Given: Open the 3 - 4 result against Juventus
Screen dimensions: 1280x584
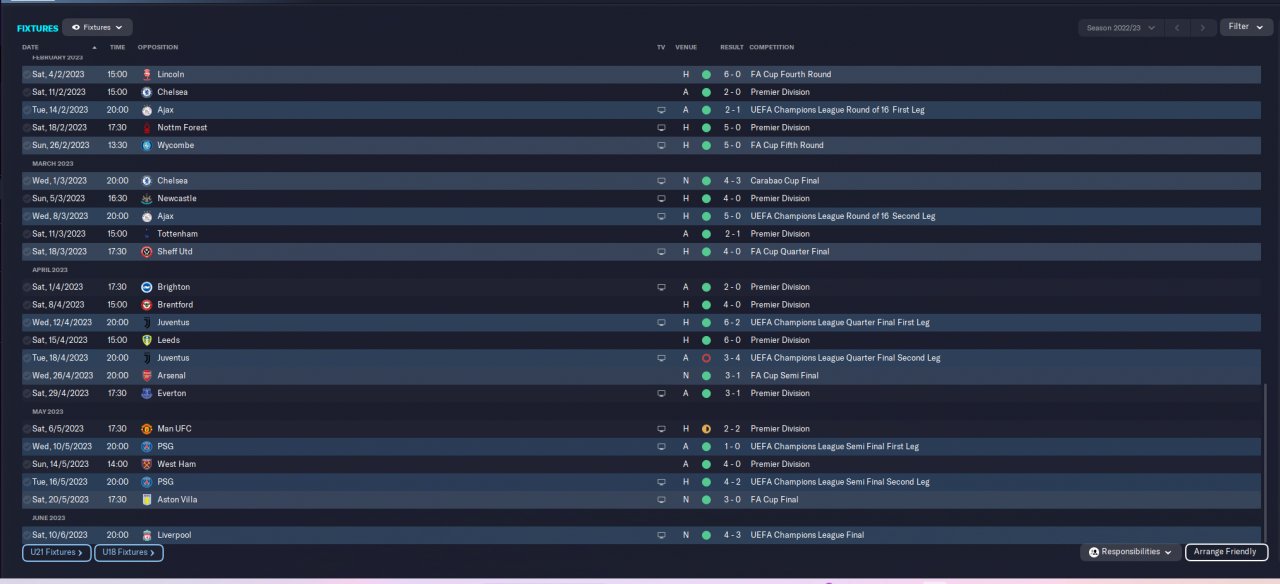Looking at the screenshot, I should (x=732, y=358).
